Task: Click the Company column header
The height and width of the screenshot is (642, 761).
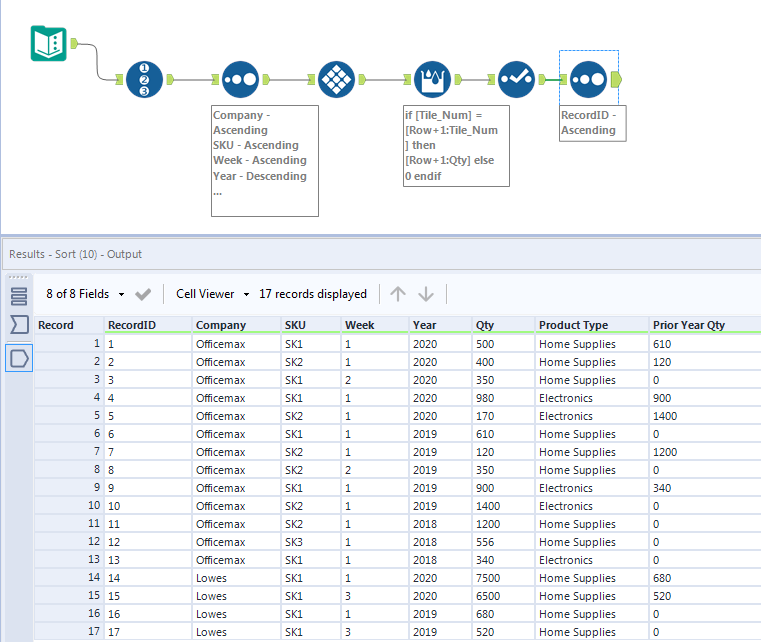Action: click(220, 325)
